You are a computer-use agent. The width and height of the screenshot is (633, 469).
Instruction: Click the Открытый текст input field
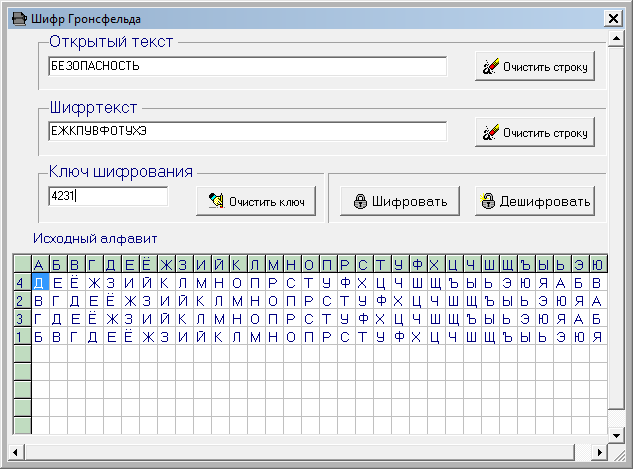pos(247,66)
